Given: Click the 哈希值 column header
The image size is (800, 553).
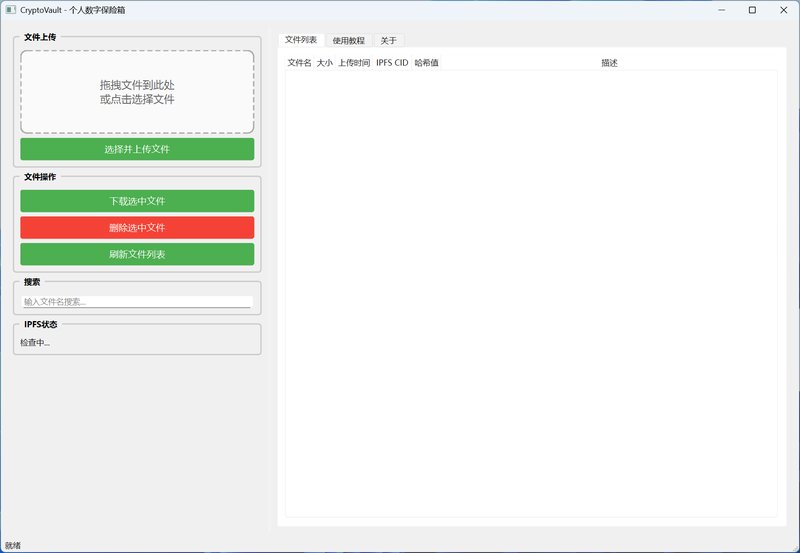Looking at the screenshot, I should tap(427, 63).
